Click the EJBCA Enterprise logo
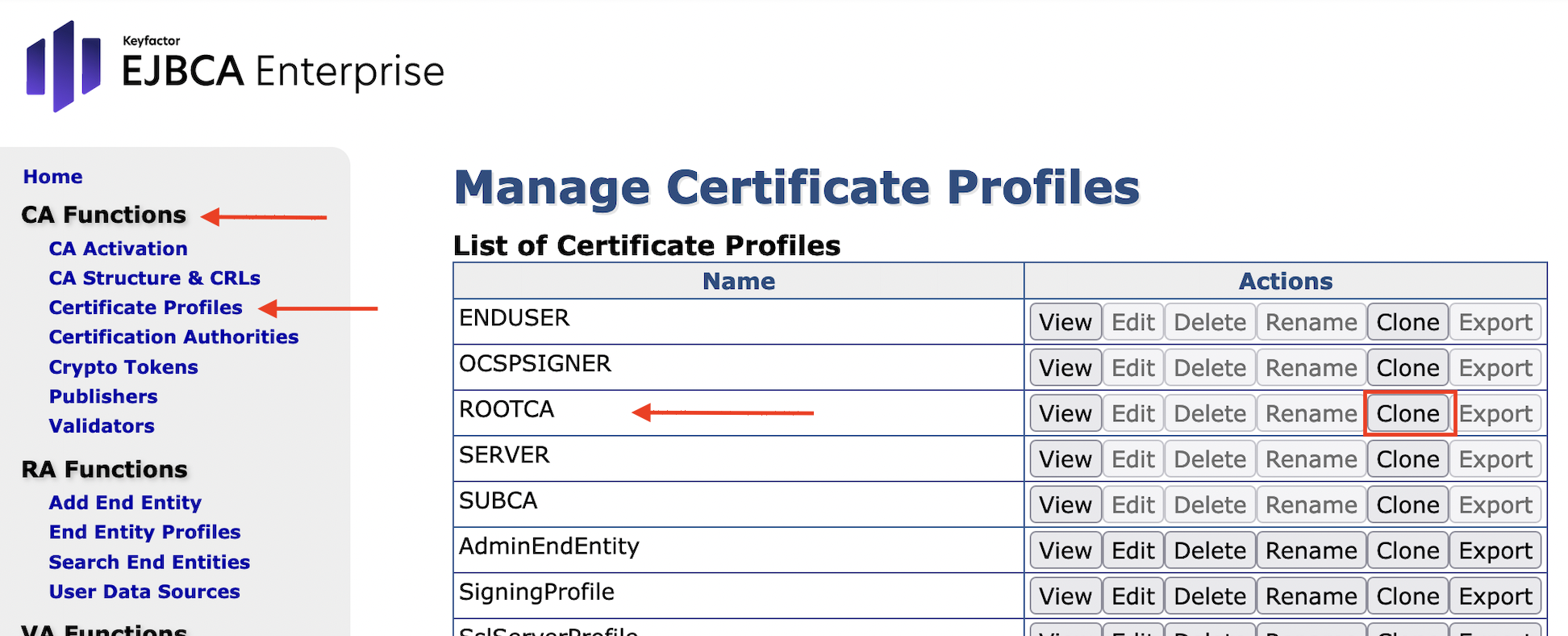 [235, 67]
